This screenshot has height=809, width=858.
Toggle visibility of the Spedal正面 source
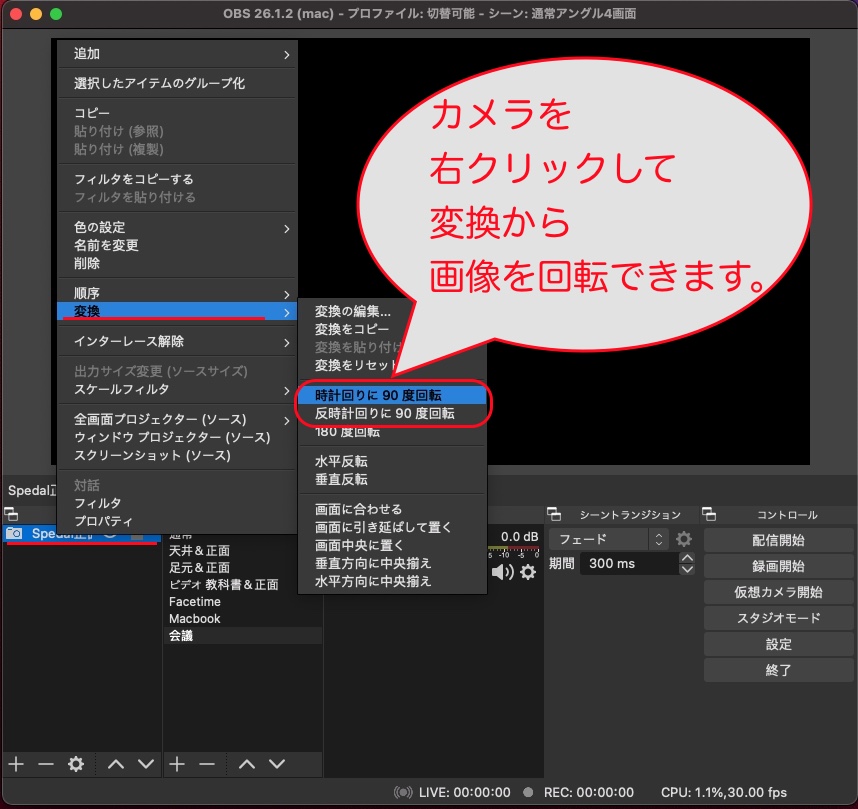[108, 536]
